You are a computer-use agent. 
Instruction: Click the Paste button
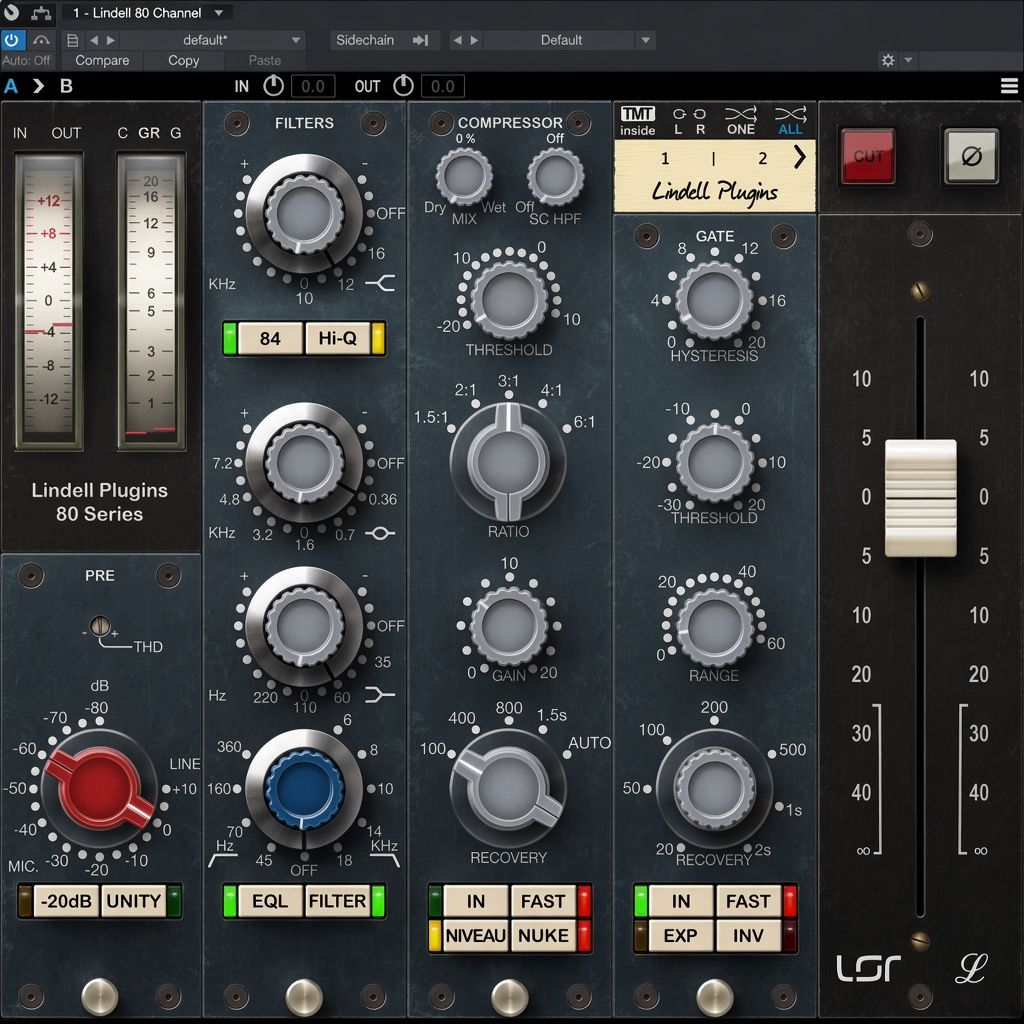pyautogui.click(x=264, y=61)
